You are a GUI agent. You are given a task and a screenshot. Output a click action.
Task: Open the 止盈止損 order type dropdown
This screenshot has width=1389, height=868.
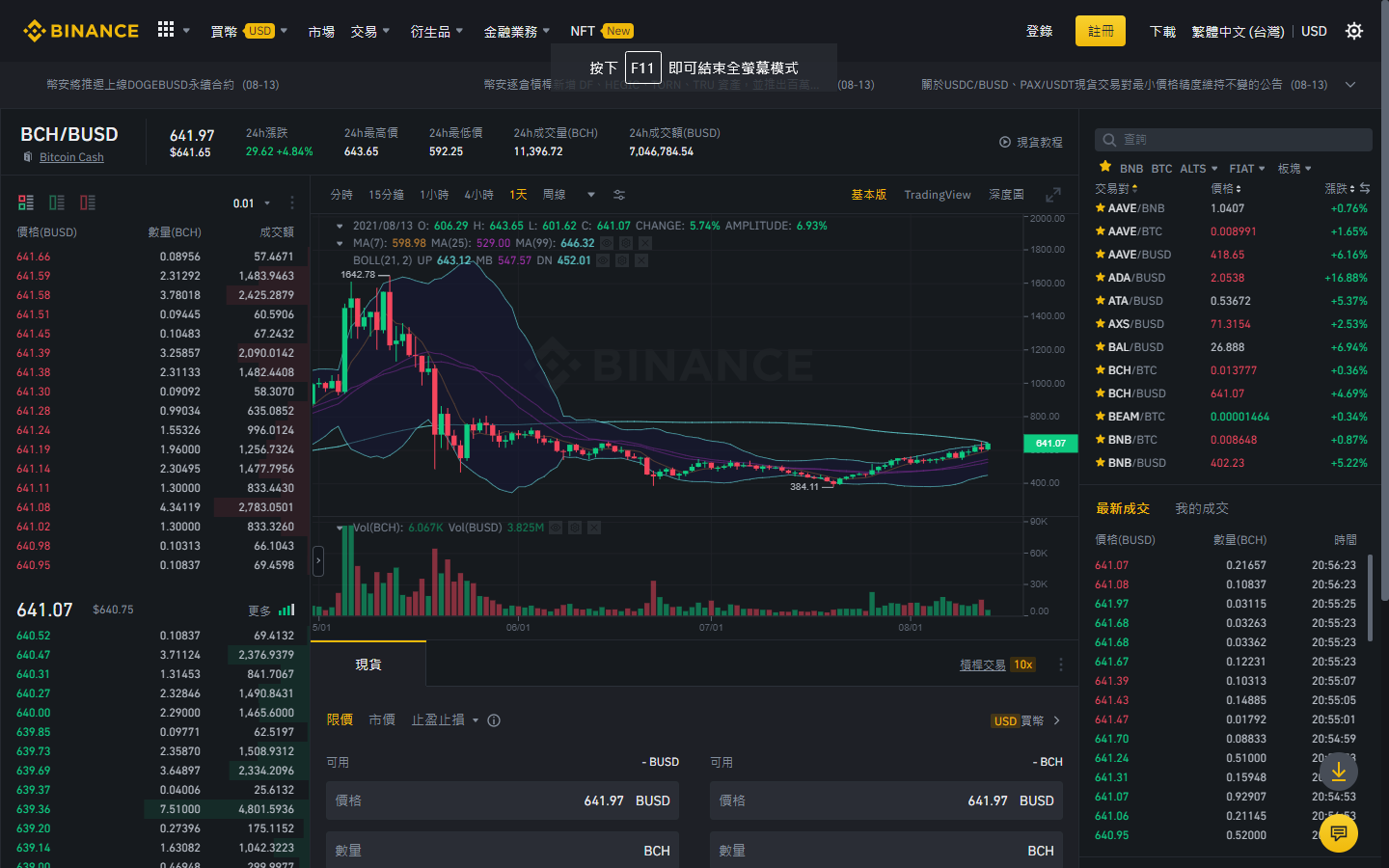pos(446,720)
